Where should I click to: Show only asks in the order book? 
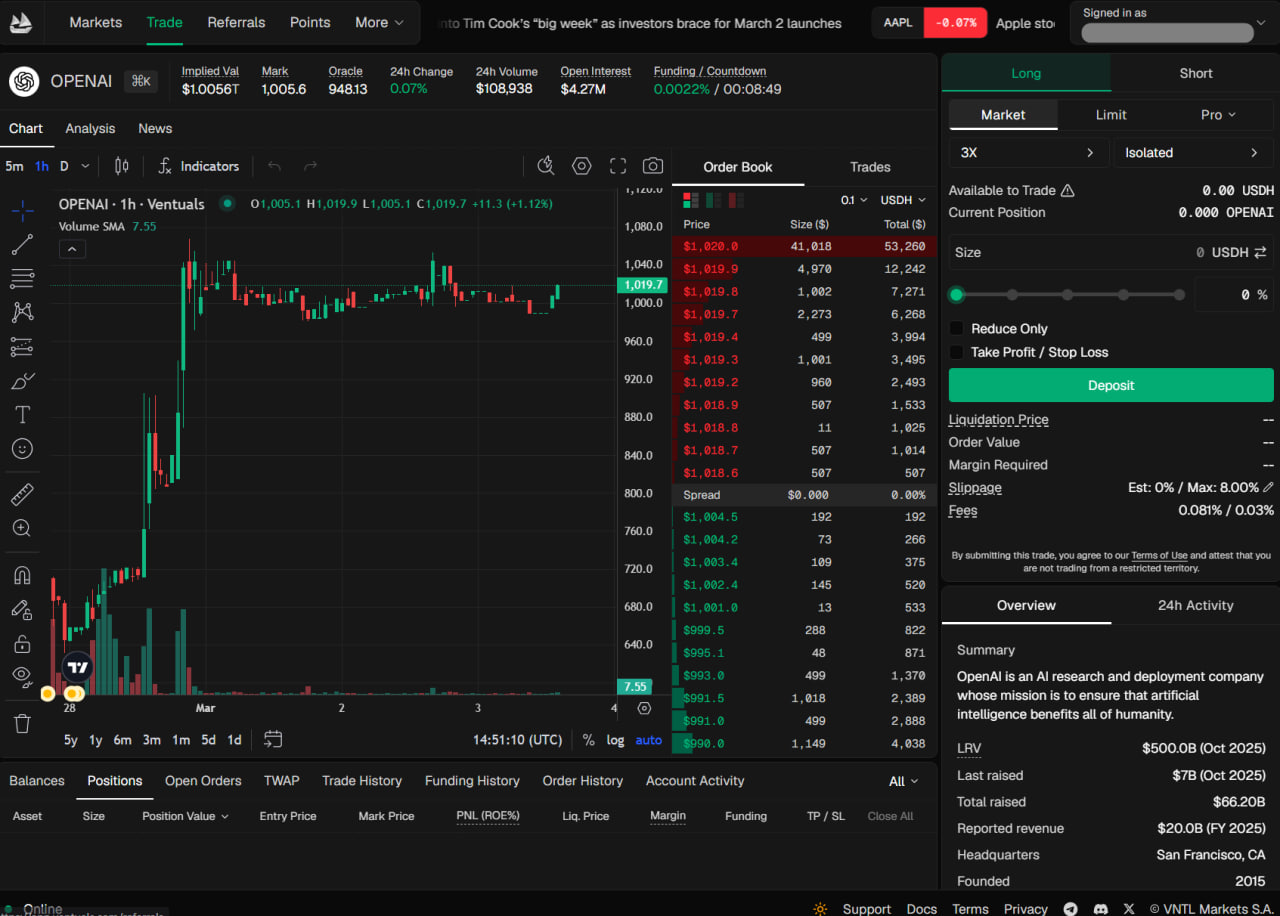(x=735, y=199)
